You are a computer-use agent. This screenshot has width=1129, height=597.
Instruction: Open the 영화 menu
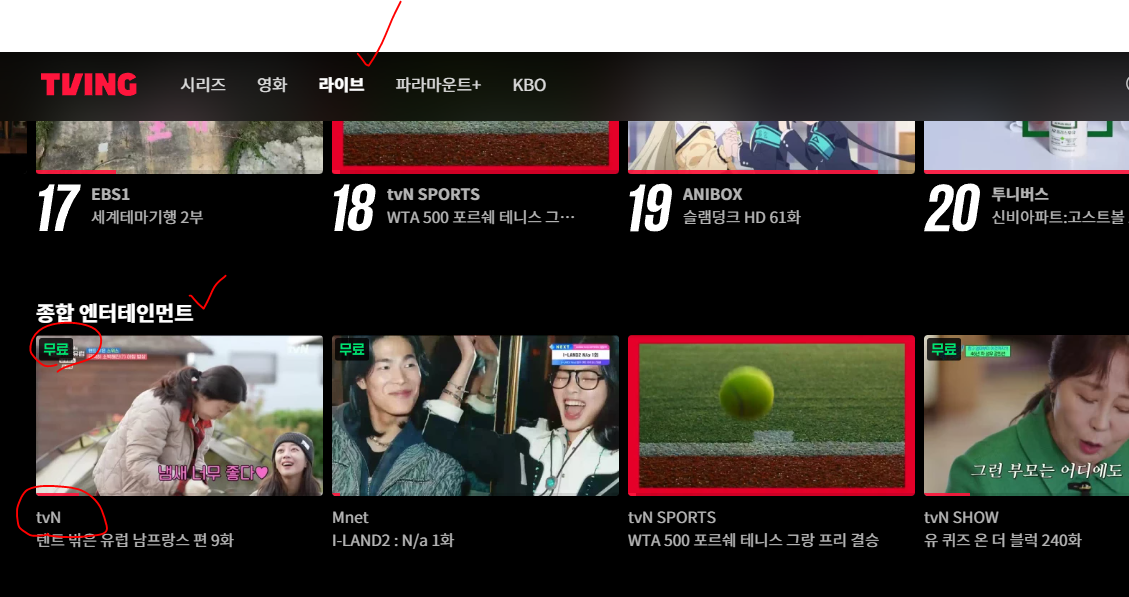click(x=272, y=85)
